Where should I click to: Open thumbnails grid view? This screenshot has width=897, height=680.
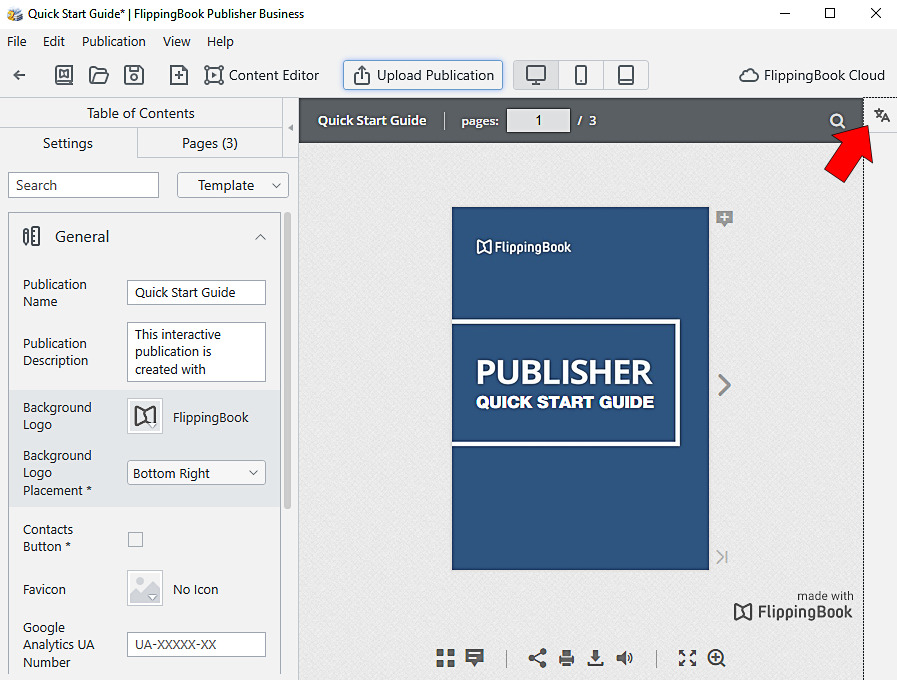445,658
